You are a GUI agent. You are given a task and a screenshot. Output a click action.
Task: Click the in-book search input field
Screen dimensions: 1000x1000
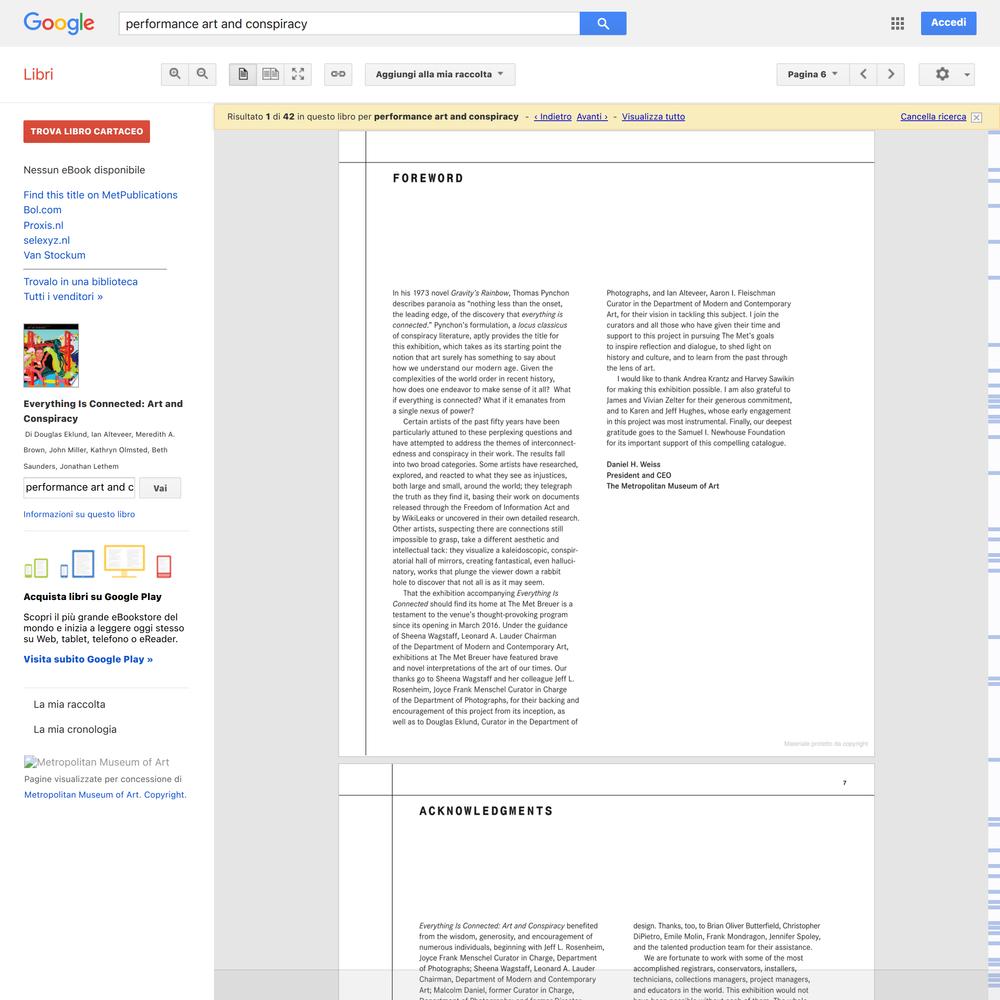pyautogui.click(x=79, y=487)
